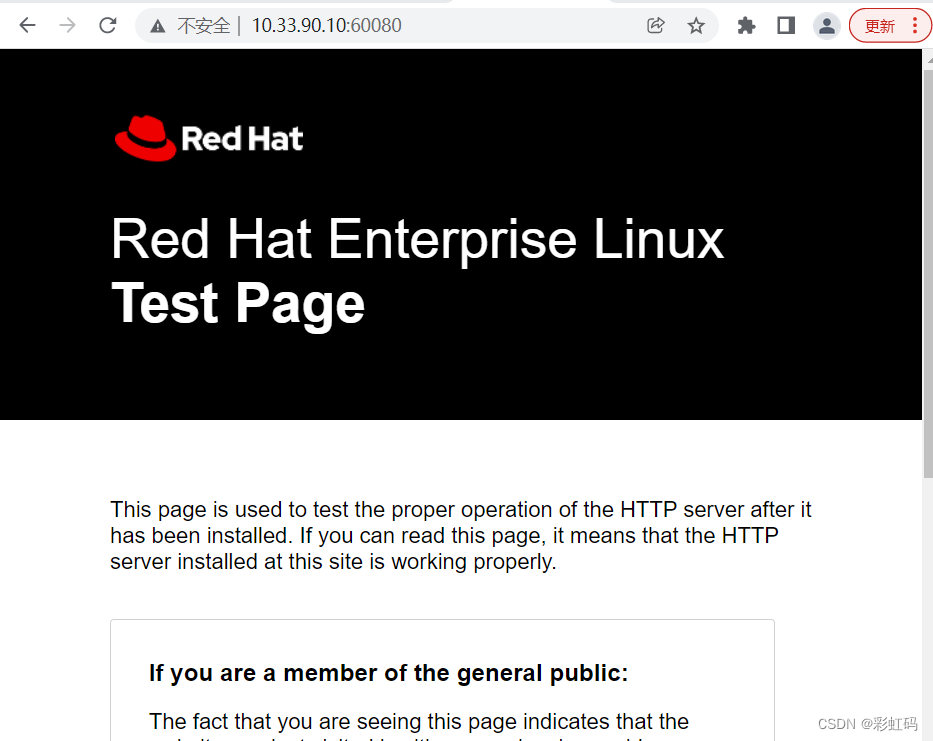Click the Red Hat Enterprise Linux heading
Screen dimensions: 933x741
click(x=417, y=240)
